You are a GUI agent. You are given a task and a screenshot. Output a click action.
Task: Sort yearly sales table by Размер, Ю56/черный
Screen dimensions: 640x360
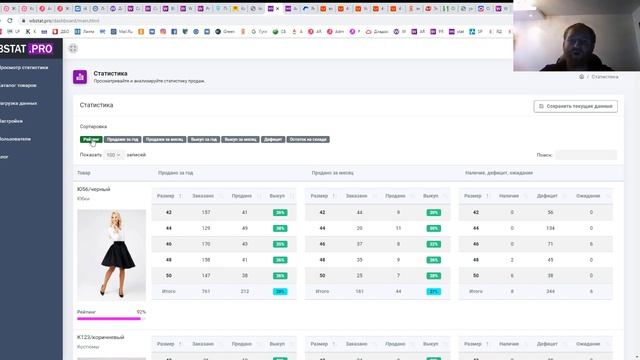(169, 196)
